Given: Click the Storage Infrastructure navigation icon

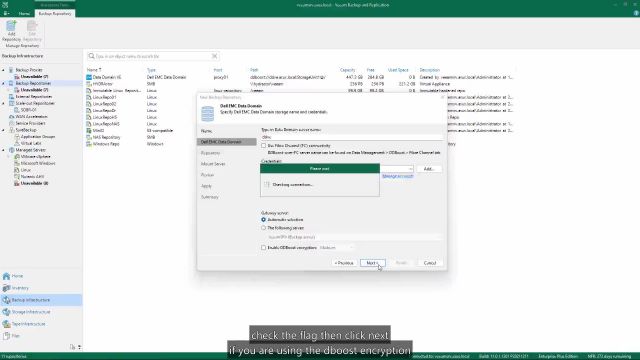Looking at the screenshot, I should pos(6,312).
